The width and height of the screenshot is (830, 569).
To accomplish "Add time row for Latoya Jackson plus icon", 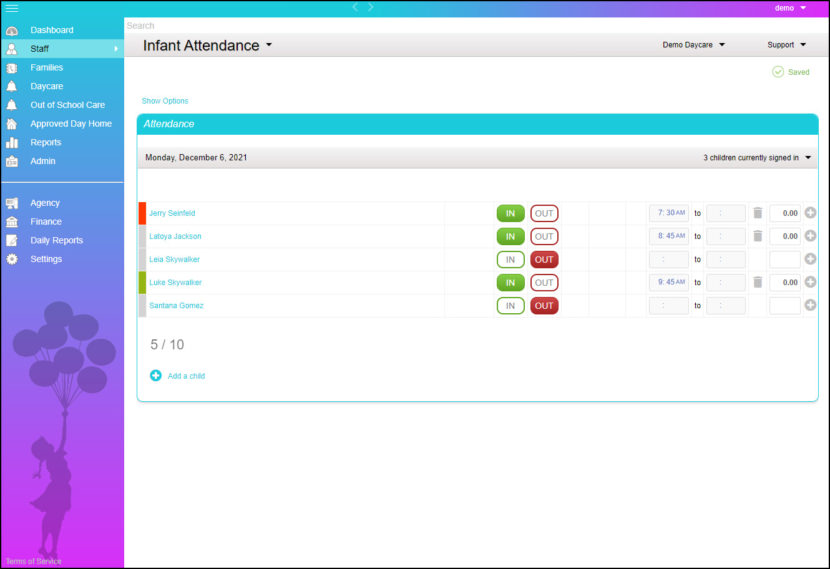I will [810, 236].
